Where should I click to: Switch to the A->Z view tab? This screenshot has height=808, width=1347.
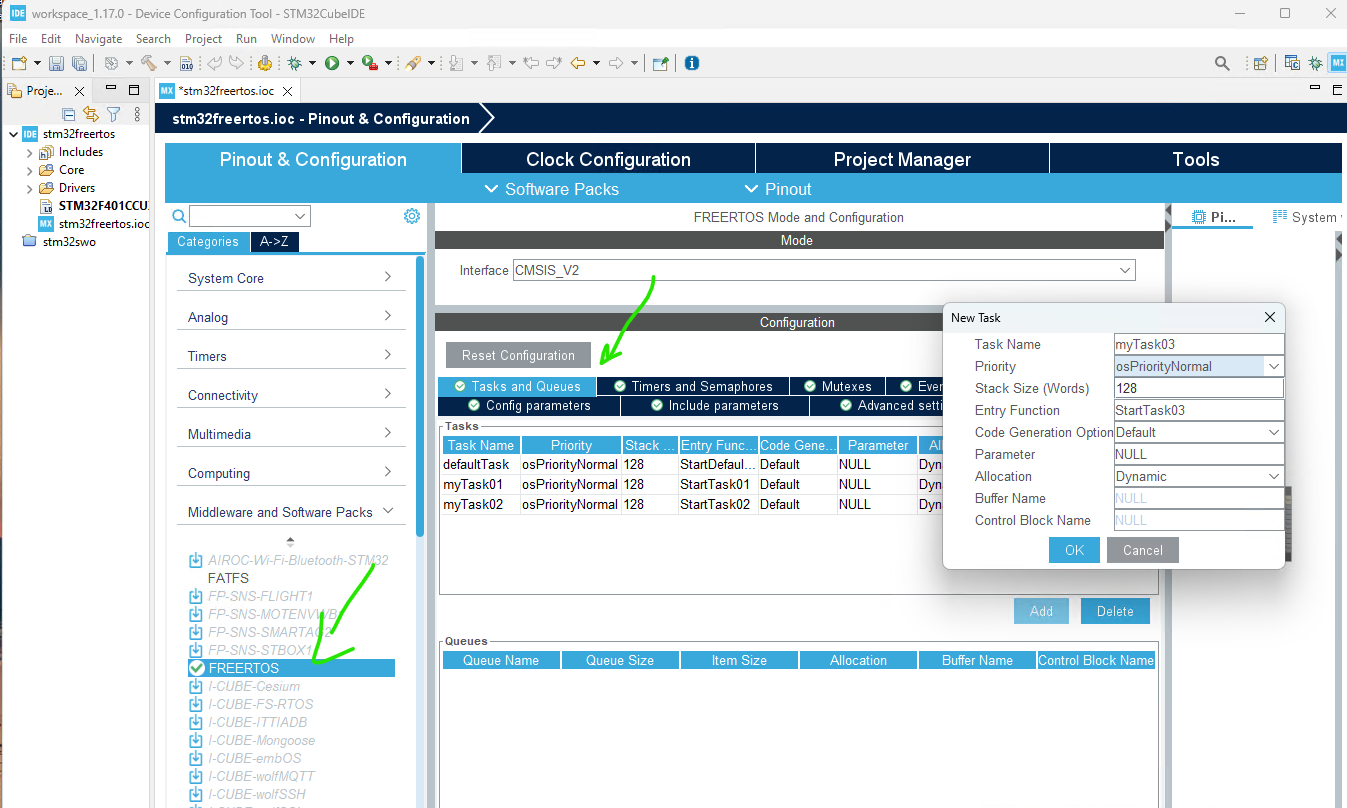[x=274, y=241]
